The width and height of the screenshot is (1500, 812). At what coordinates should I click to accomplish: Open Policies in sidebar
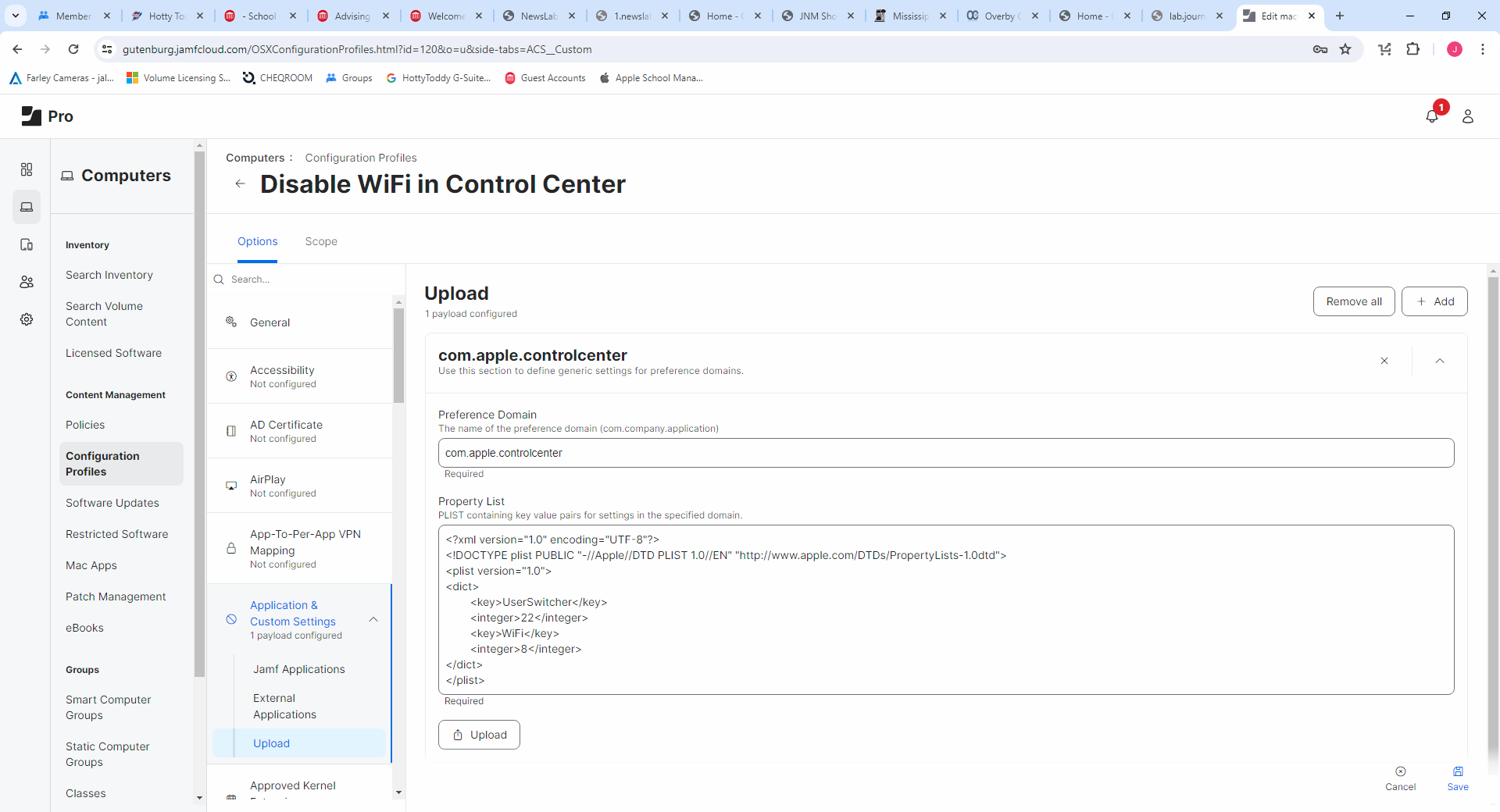(85, 425)
